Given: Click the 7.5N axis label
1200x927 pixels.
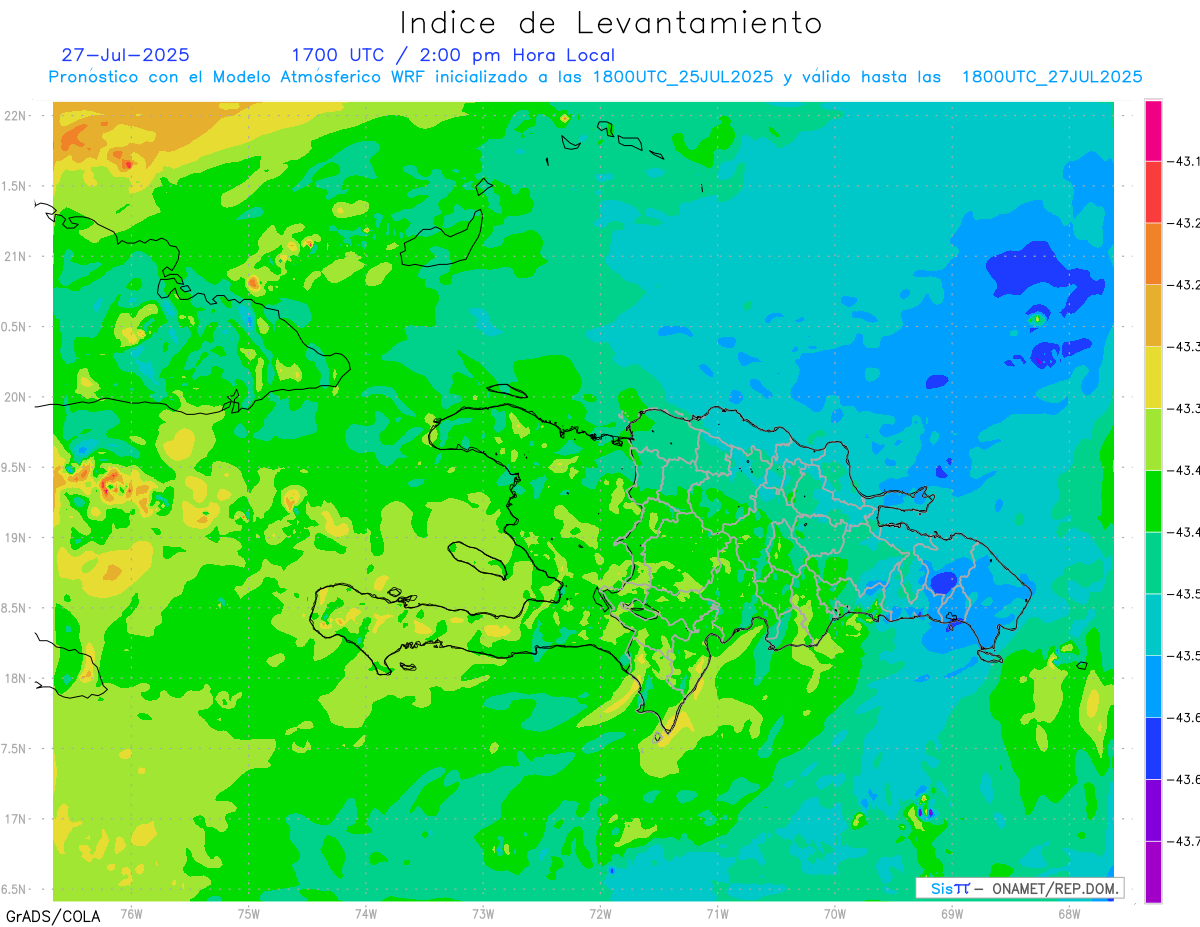Looking at the screenshot, I should click(15, 749).
